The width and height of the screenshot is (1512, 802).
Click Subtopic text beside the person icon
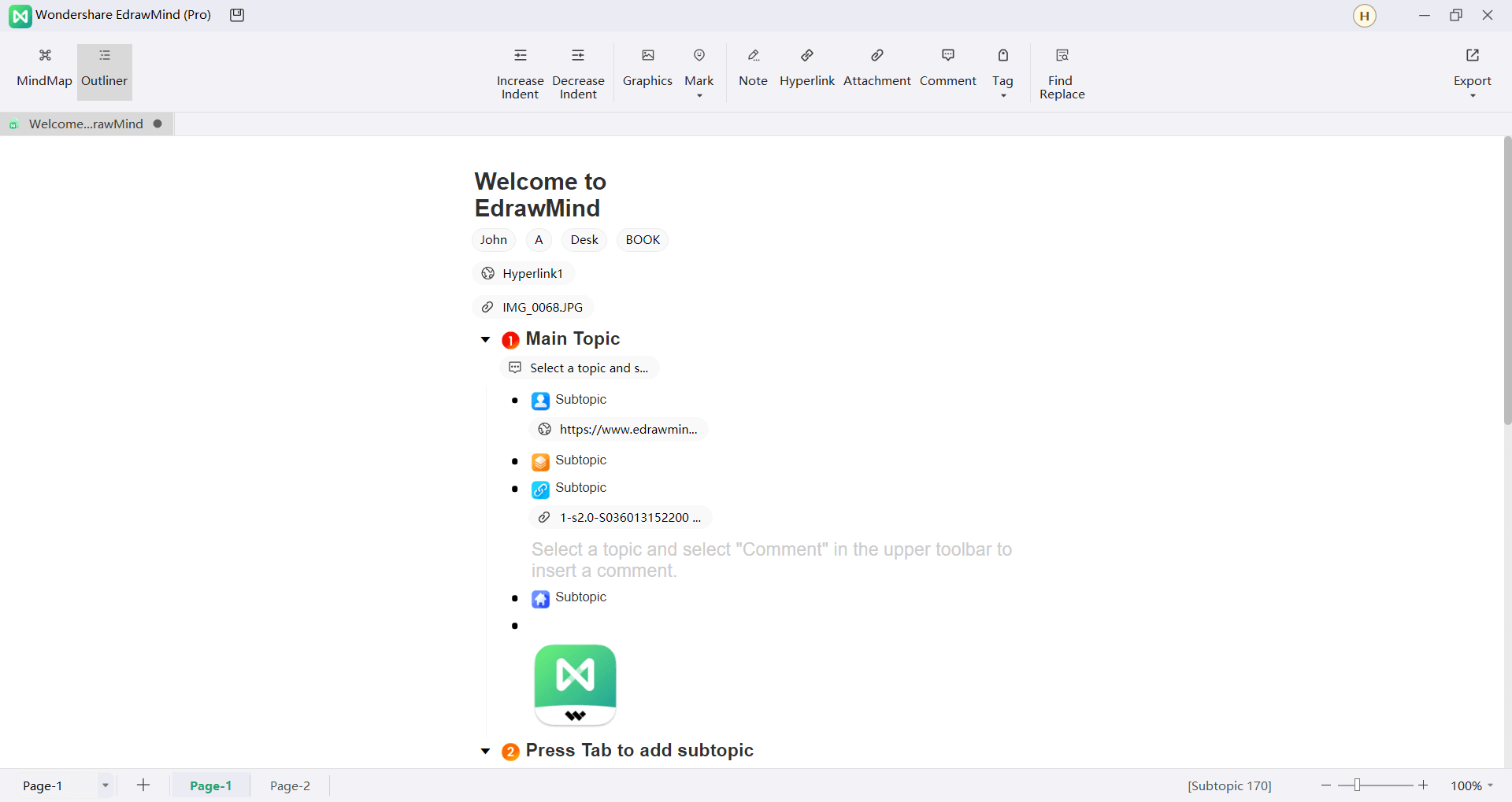click(580, 399)
